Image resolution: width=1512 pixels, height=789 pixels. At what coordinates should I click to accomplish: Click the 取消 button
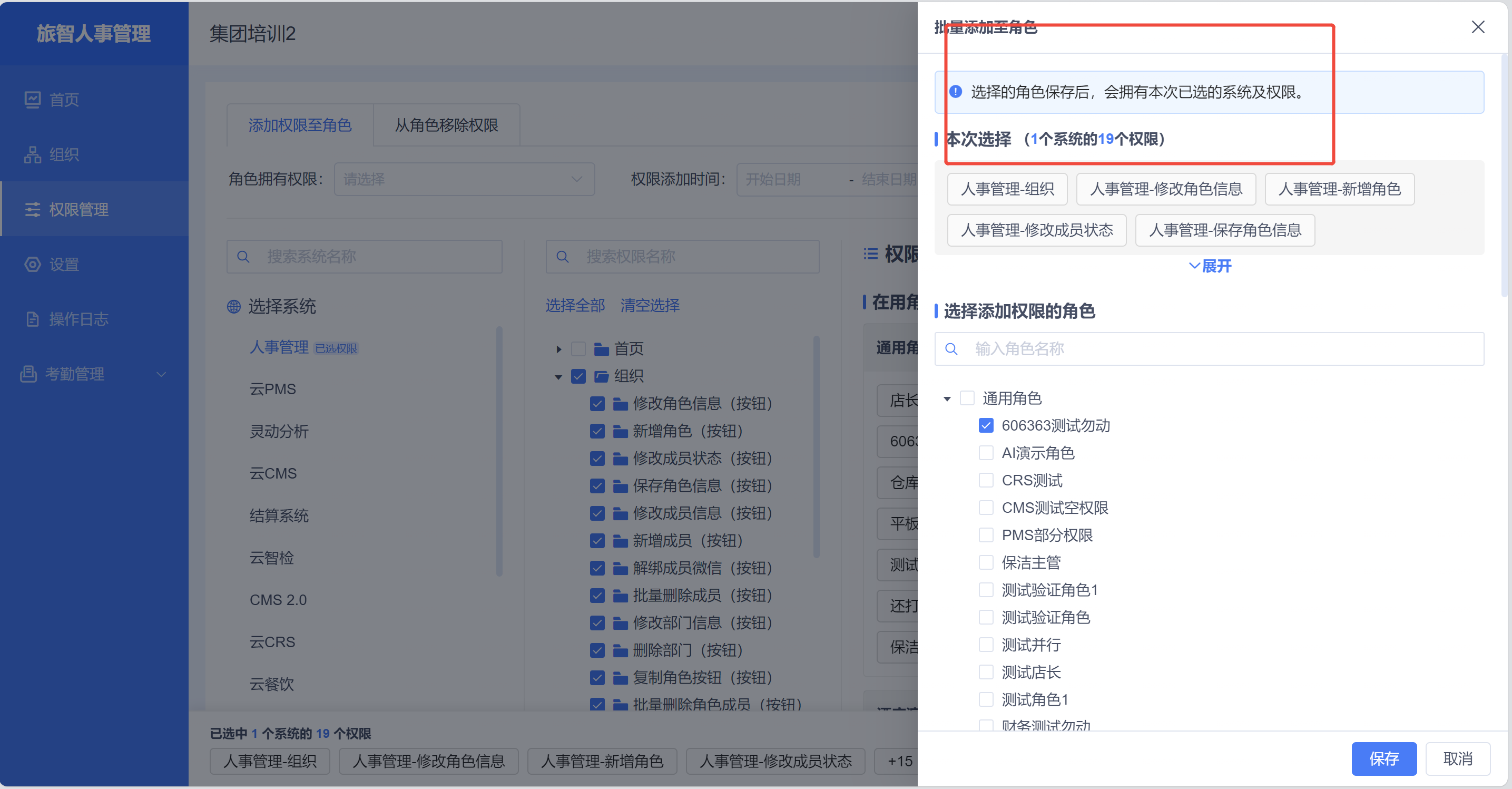pos(1457,758)
